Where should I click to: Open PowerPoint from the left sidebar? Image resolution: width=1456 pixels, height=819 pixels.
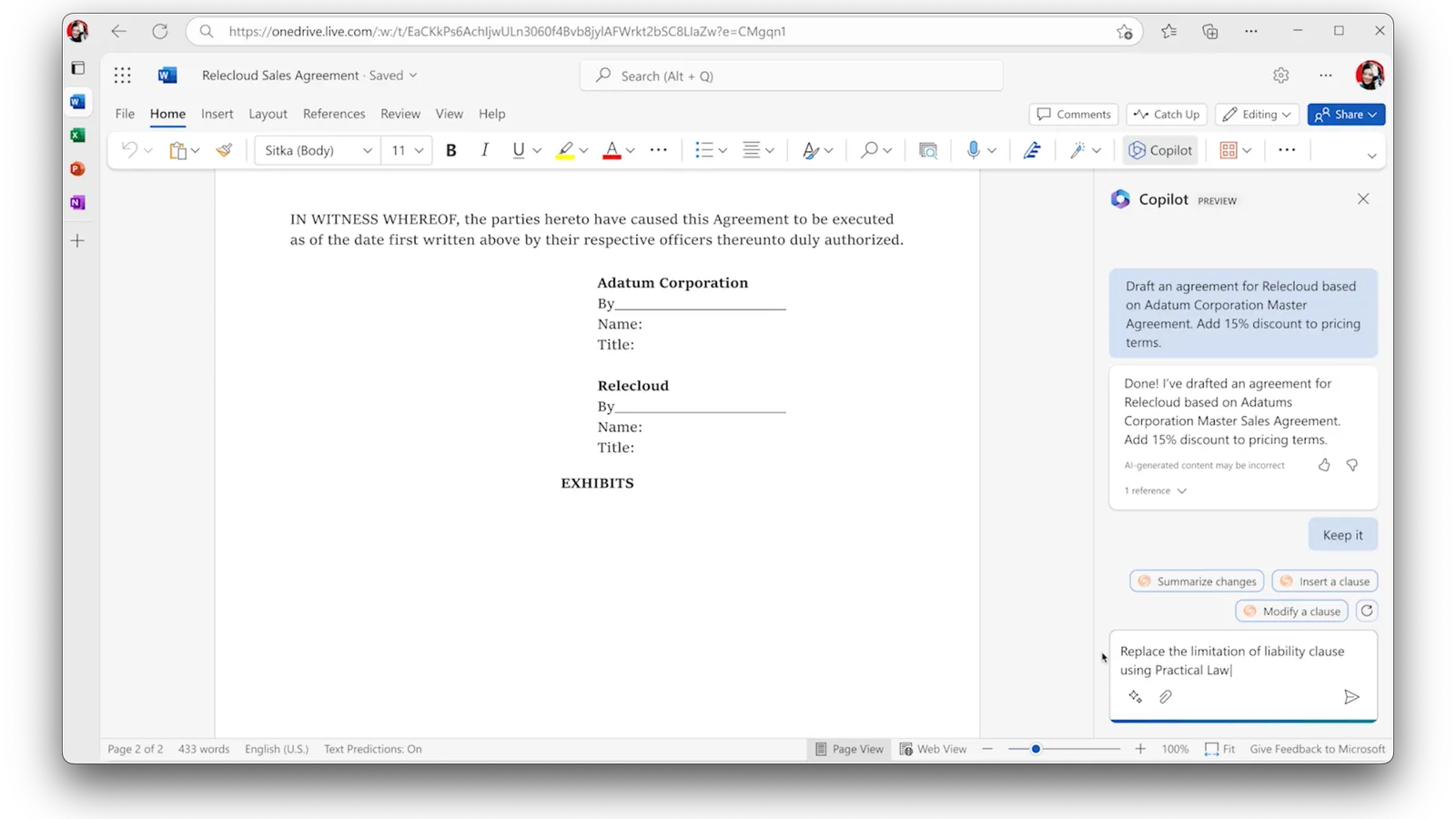(x=77, y=169)
